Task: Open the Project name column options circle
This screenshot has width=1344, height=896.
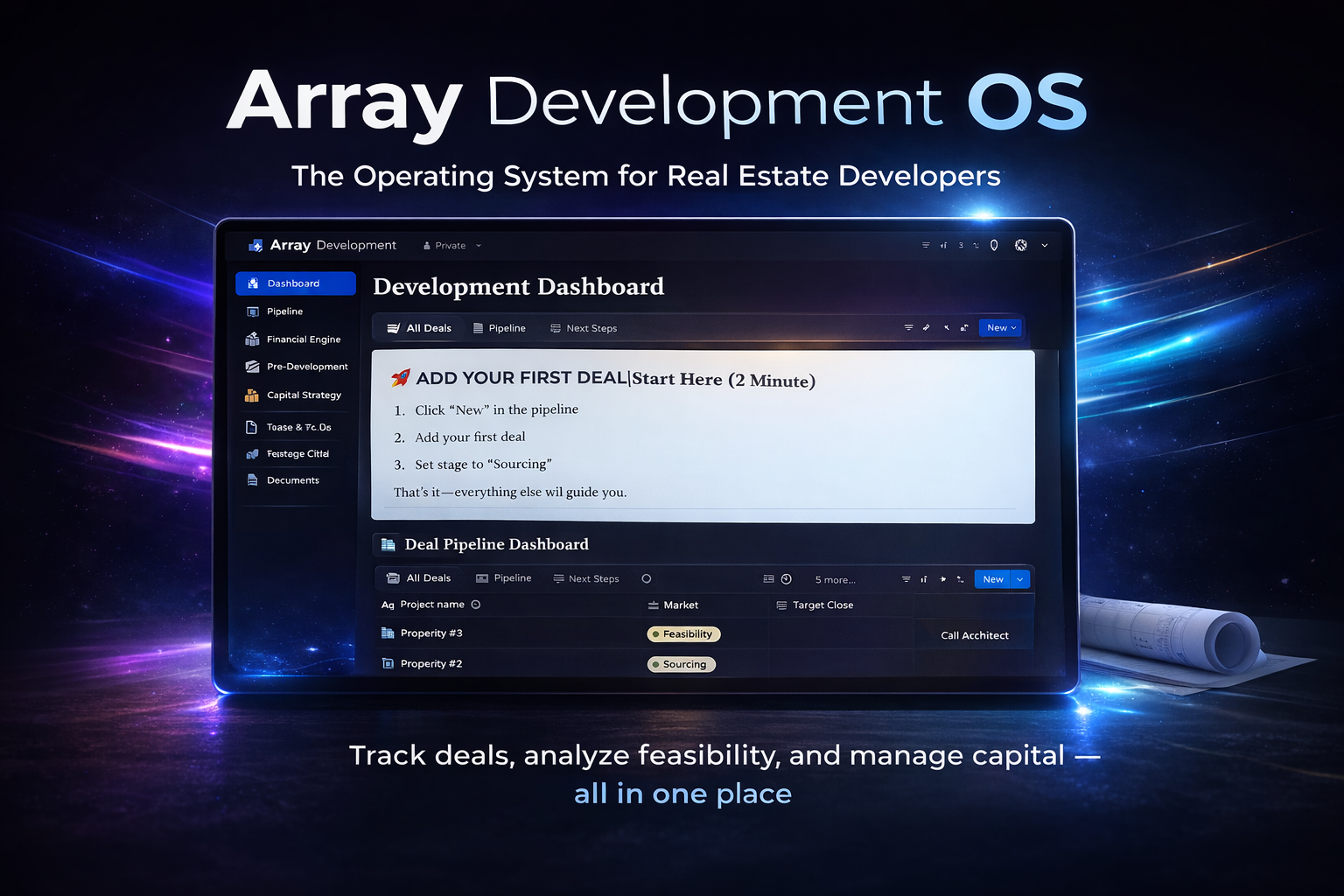Action: 476,605
